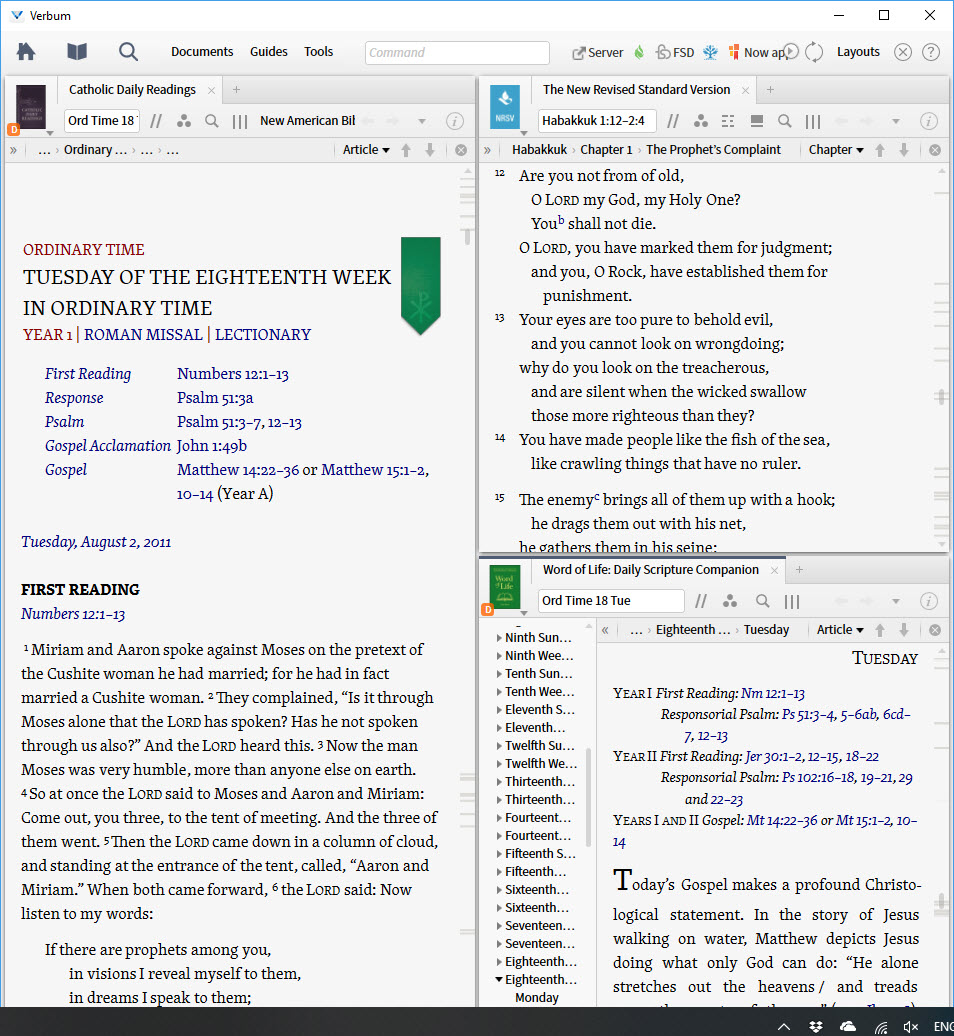This screenshot has height=1036, width=954.
Task: Follow the LECTIONARY link
Action: tap(263, 335)
